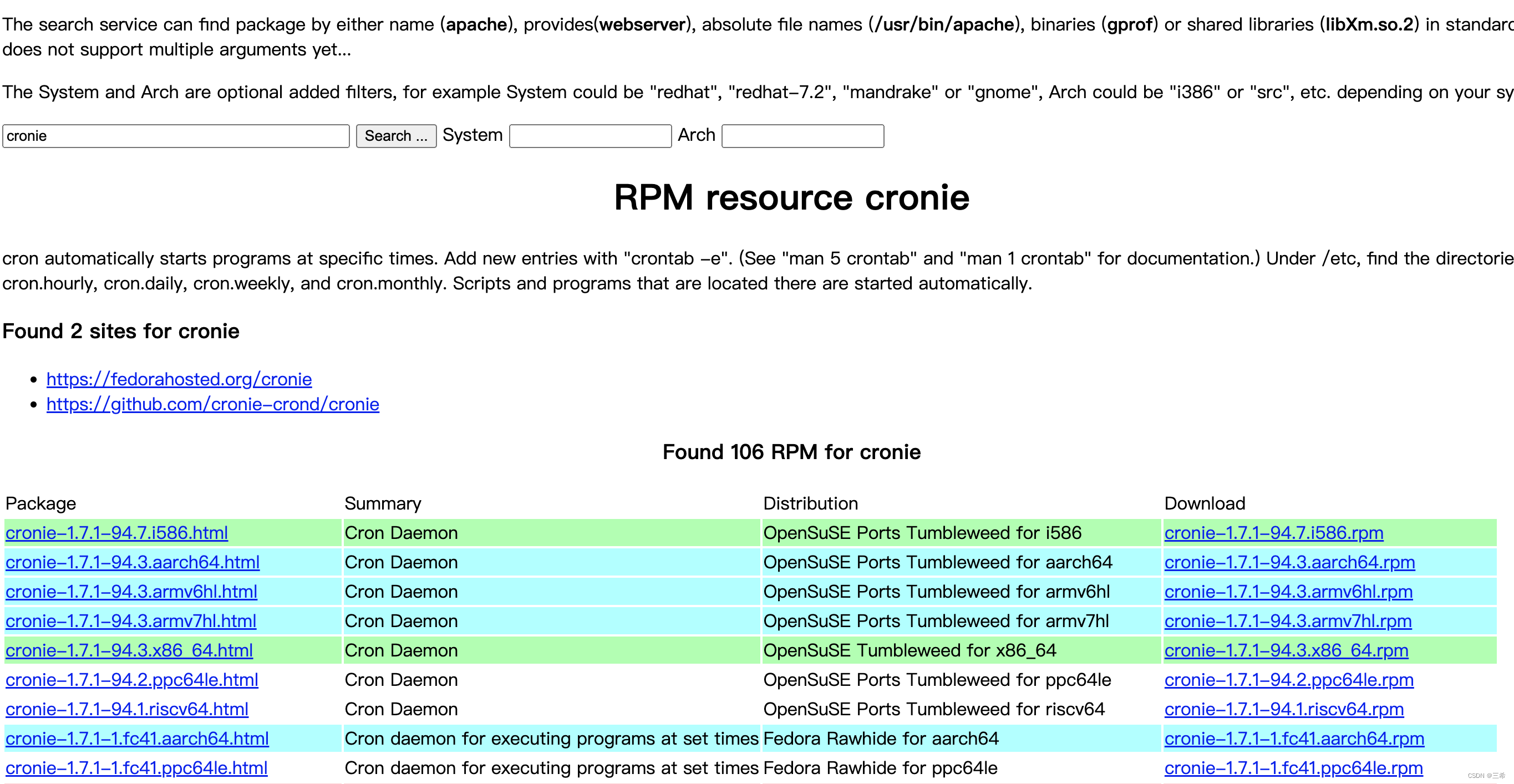Open cronie-1.7.1-94.3.armv6hl.html package page
This screenshot has width=1514, height=784.
tap(131, 591)
